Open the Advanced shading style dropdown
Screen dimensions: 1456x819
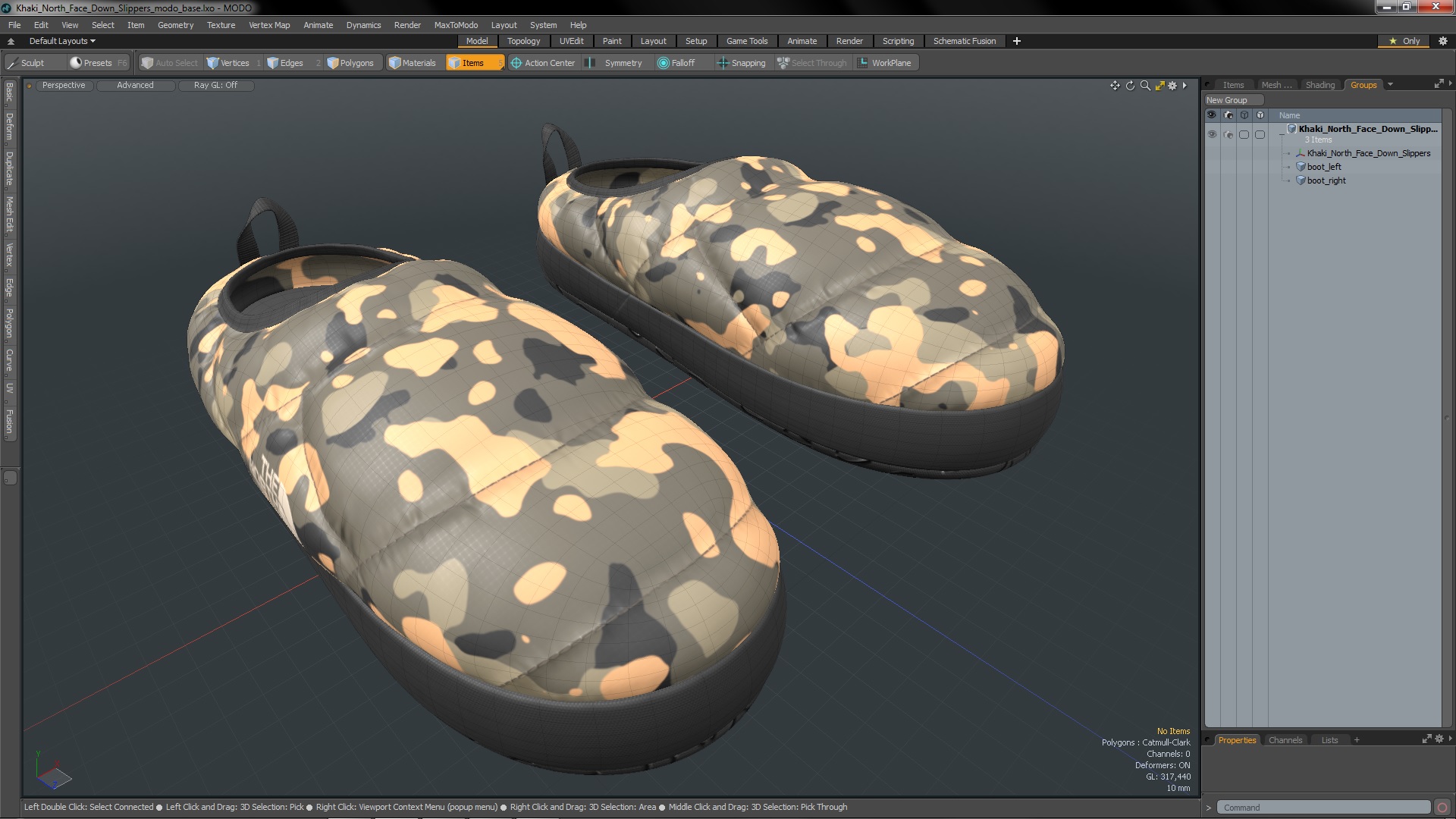(135, 86)
